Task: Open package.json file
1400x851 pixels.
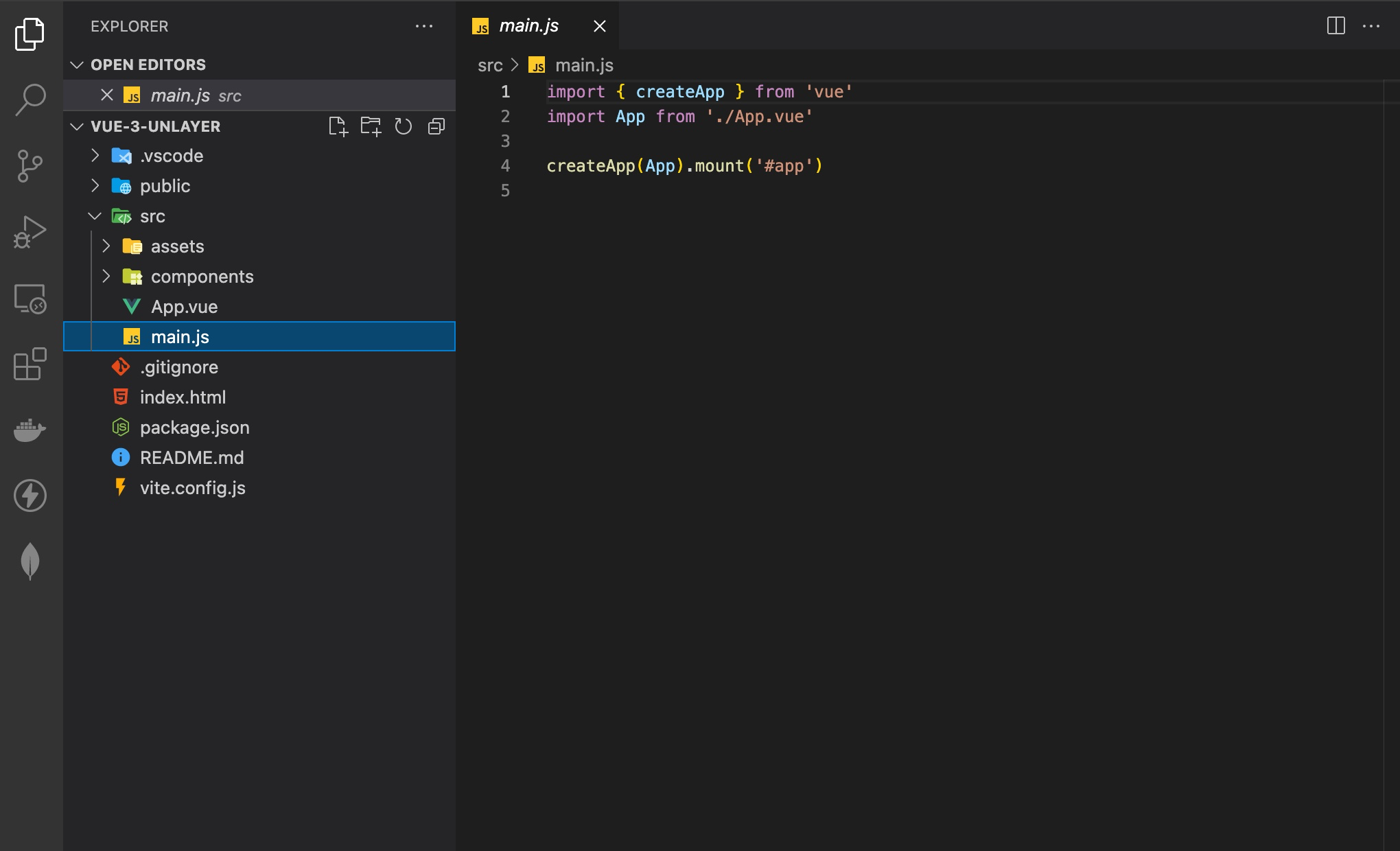Action: click(259, 428)
